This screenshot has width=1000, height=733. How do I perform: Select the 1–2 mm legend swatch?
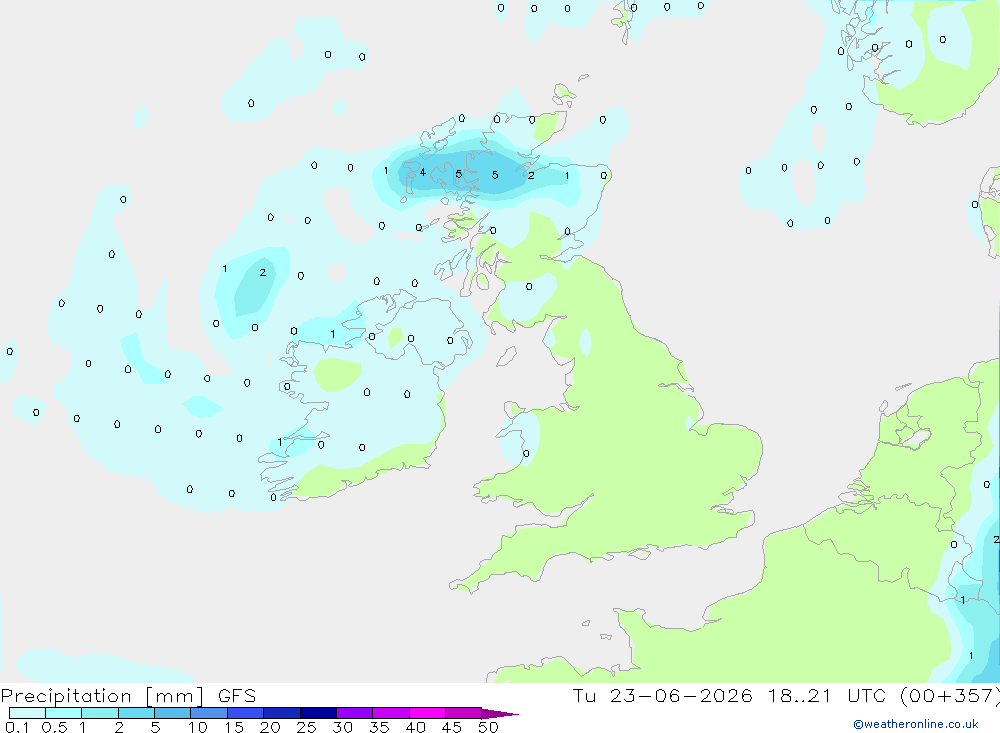[100, 713]
